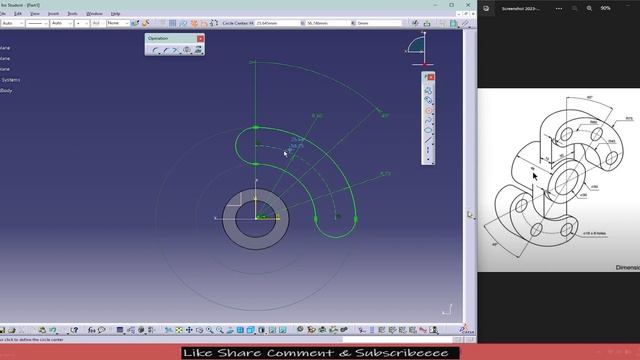Open the See More menu in photo viewer

tap(559, 8)
